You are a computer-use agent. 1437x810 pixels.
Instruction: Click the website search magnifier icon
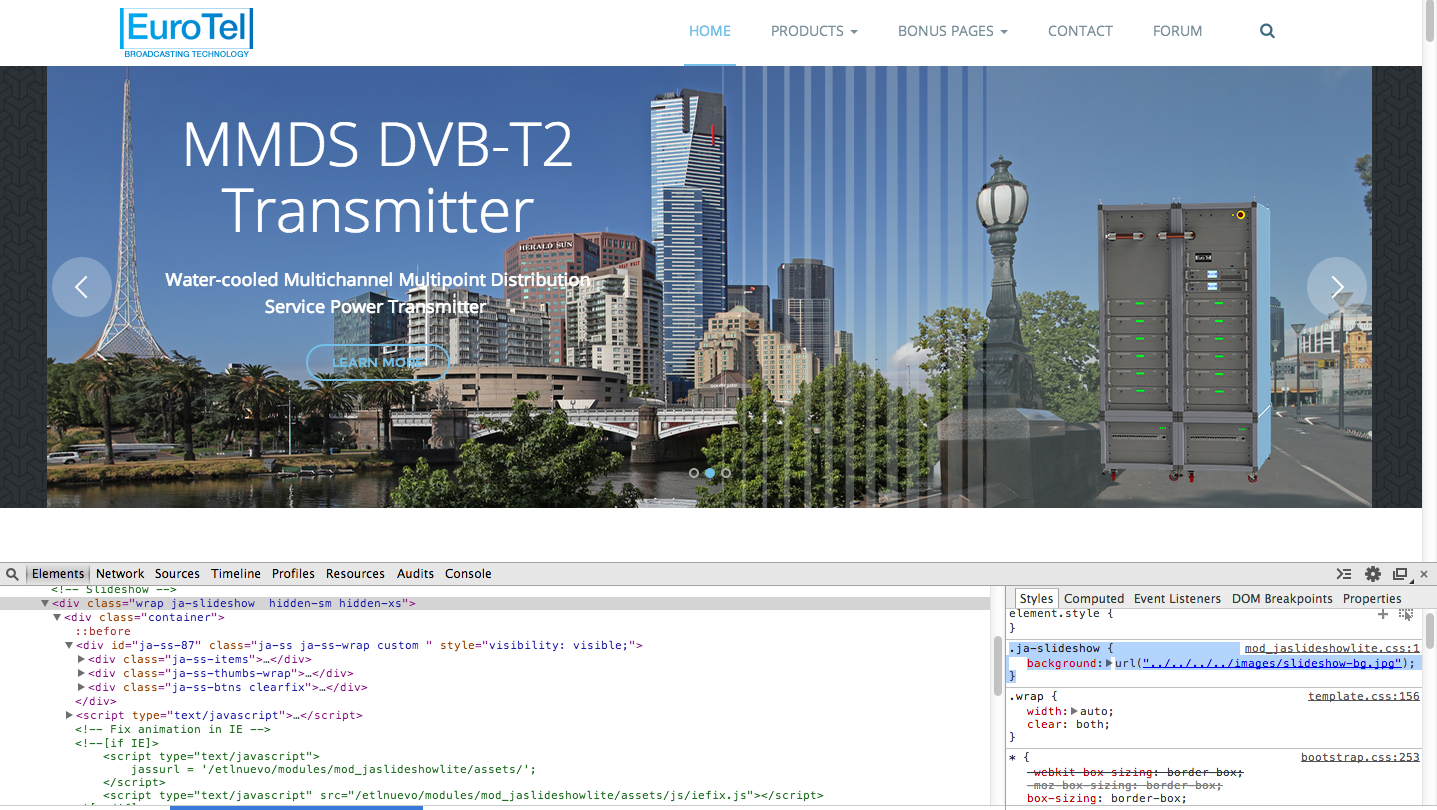tap(1267, 31)
